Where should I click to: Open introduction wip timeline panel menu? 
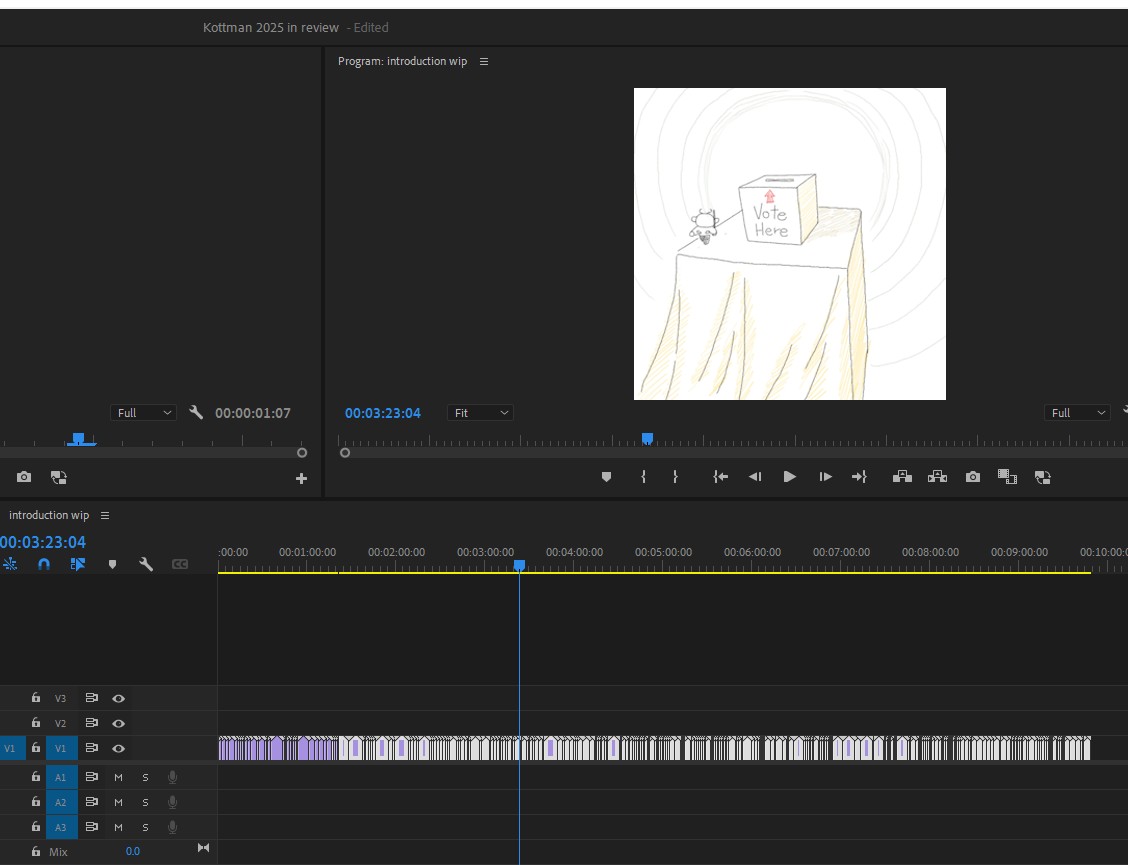[x=105, y=515]
